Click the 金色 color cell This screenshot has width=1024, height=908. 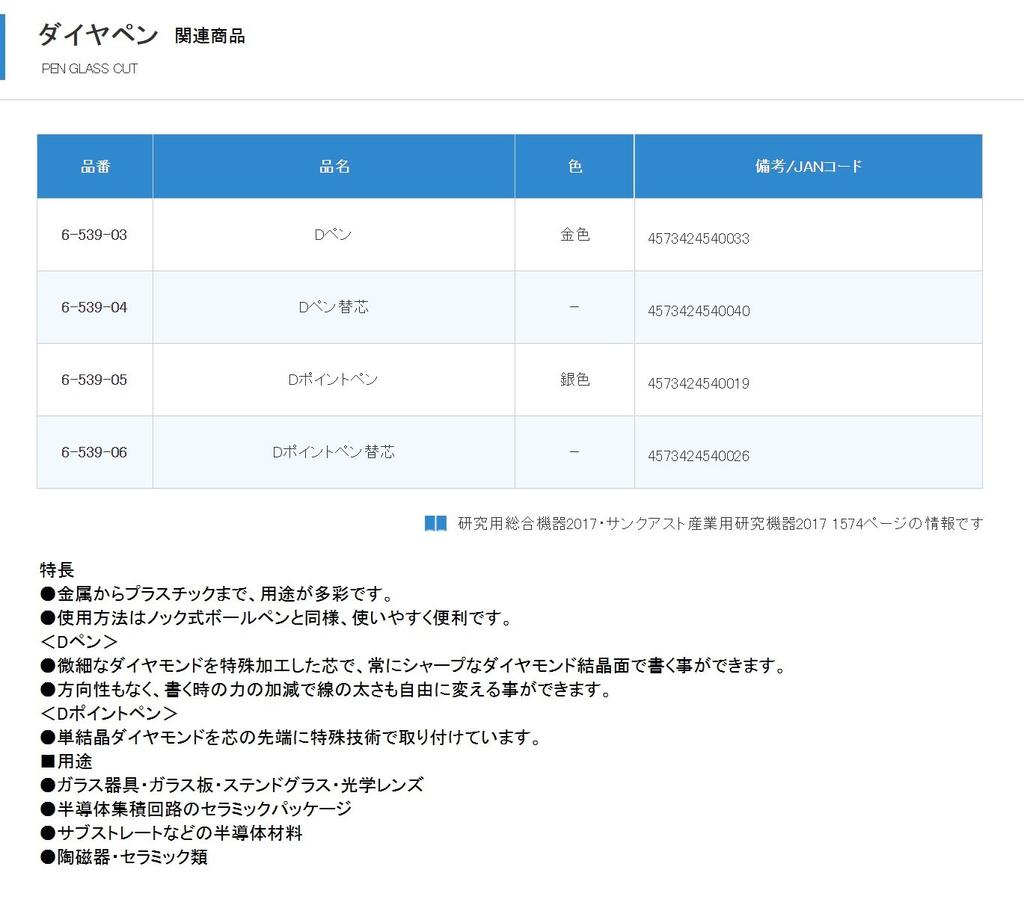[575, 235]
